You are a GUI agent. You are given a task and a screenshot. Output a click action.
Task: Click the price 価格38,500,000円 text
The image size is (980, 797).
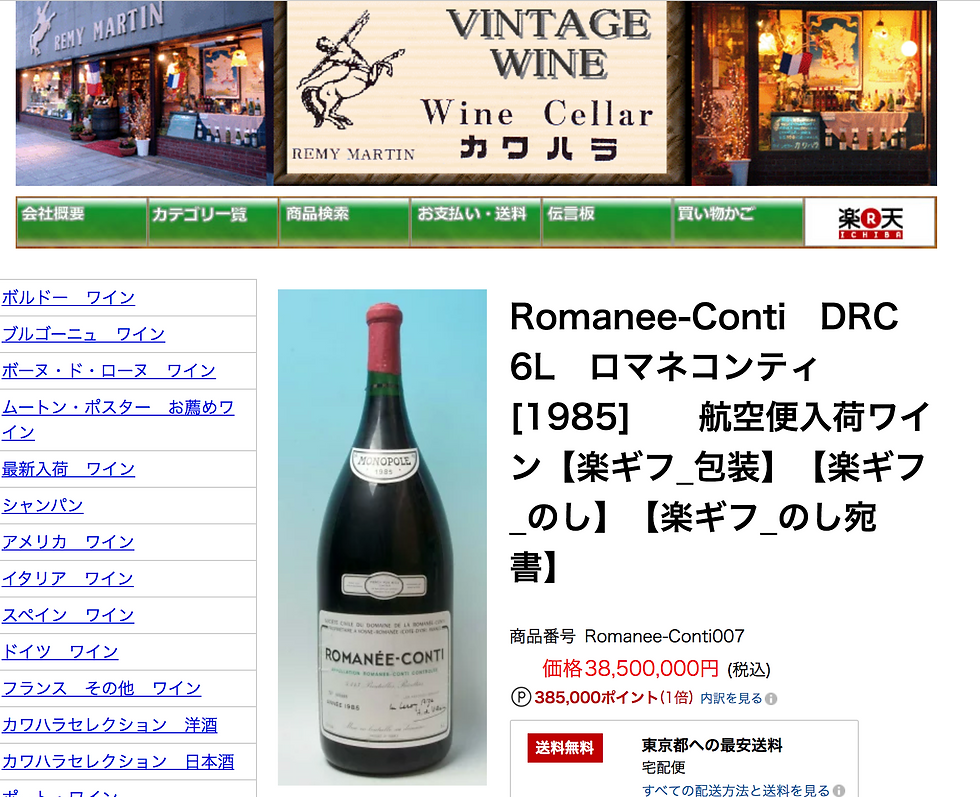click(x=631, y=669)
